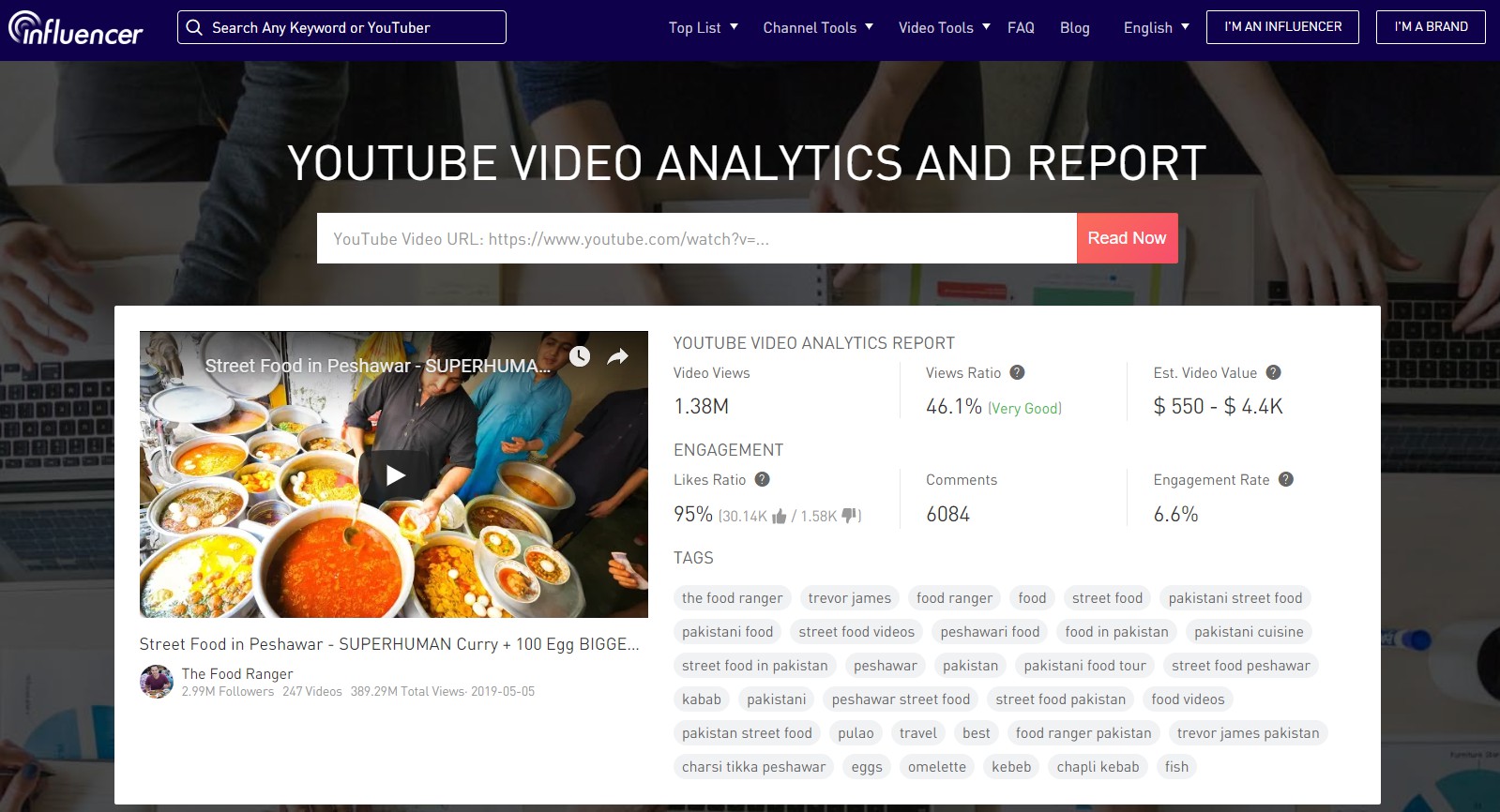Select the 'street food peshawar' tag
This screenshot has width=1500, height=812.
pos(1240,666)
